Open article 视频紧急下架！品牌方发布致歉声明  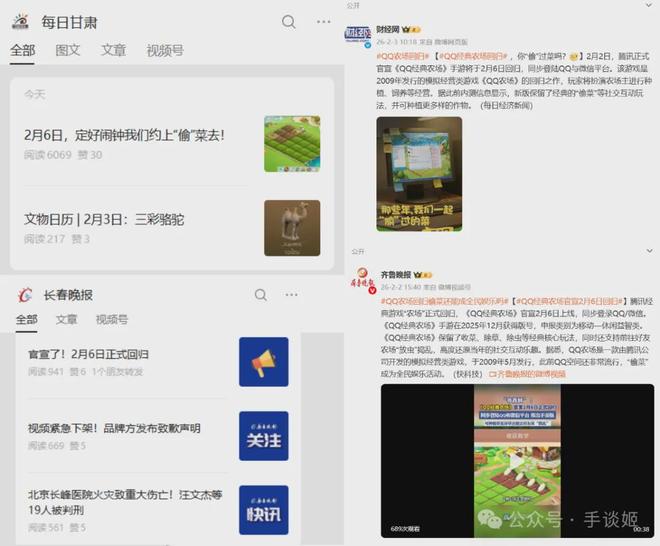(x=114, y=428)
